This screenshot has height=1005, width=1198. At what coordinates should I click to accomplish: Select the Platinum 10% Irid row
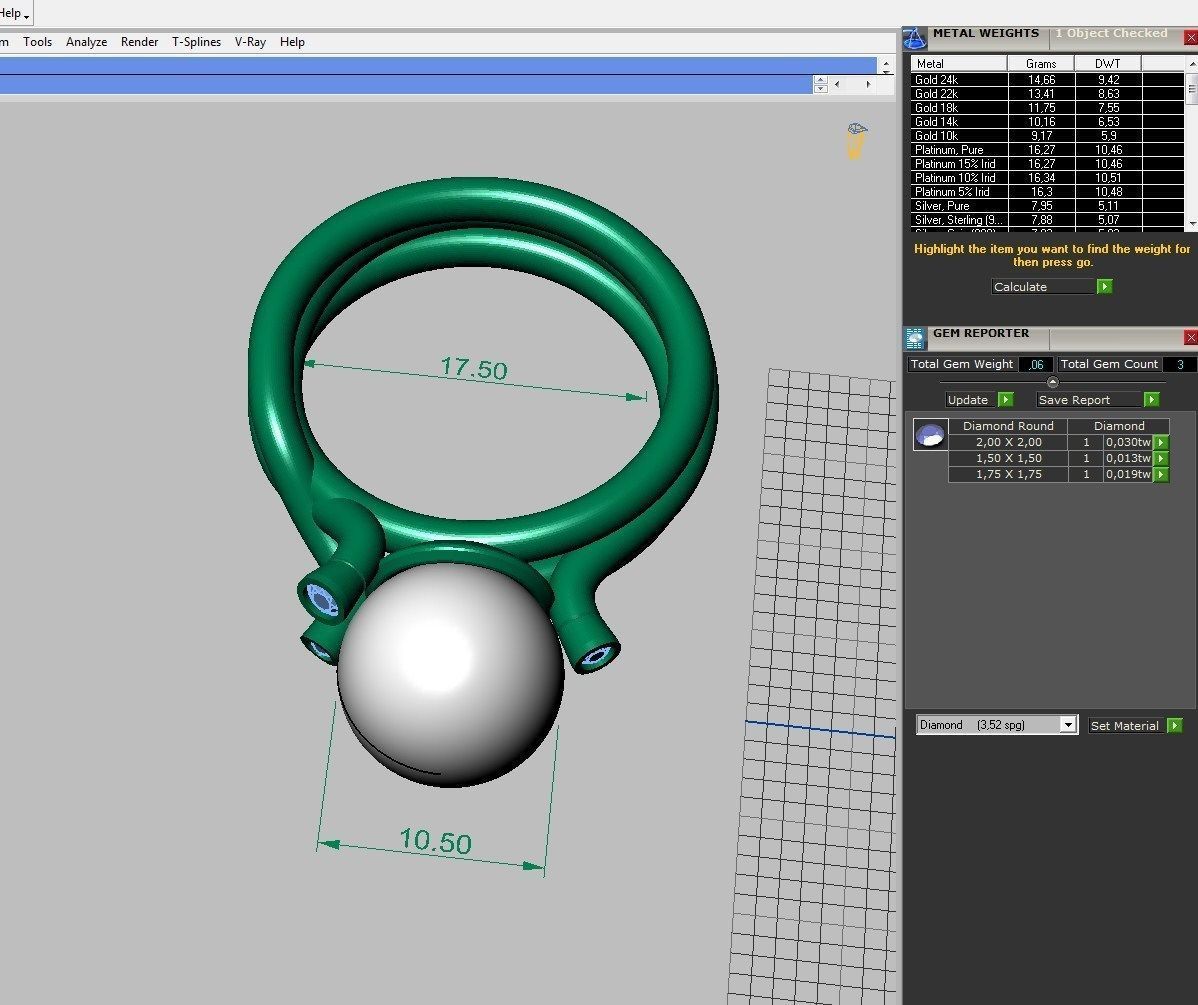tap(1047, 178)
